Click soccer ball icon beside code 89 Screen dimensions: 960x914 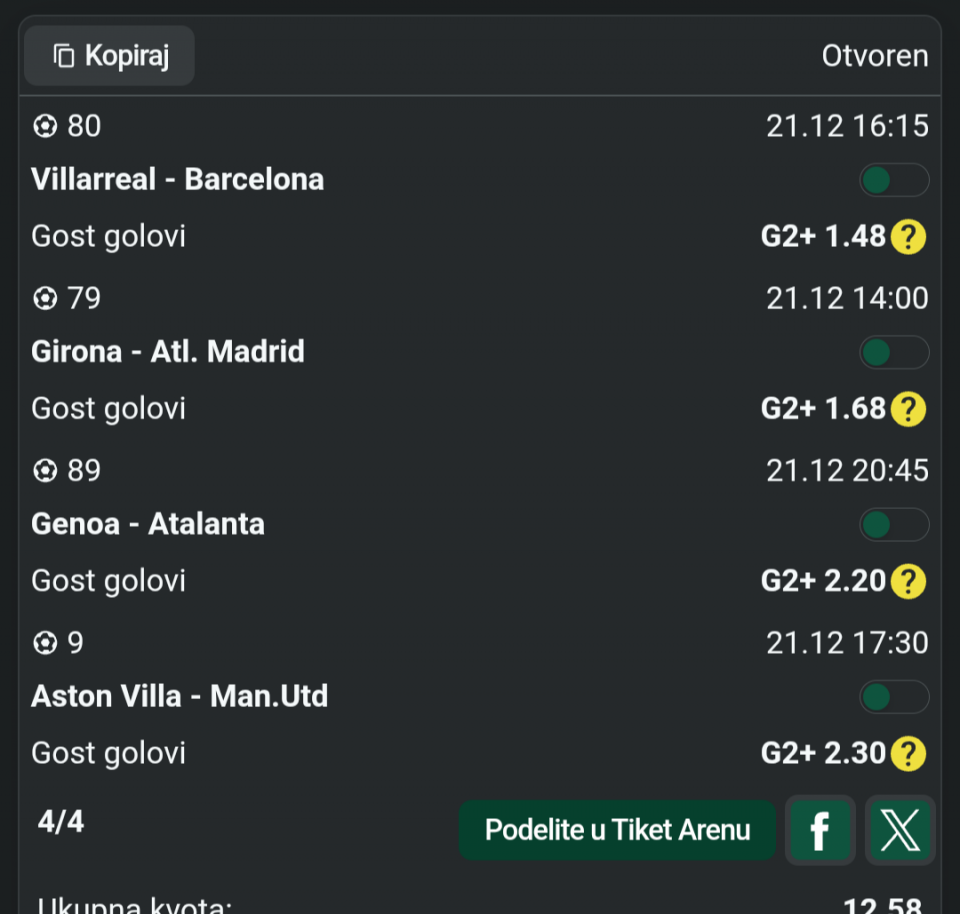tap(45, 470)
